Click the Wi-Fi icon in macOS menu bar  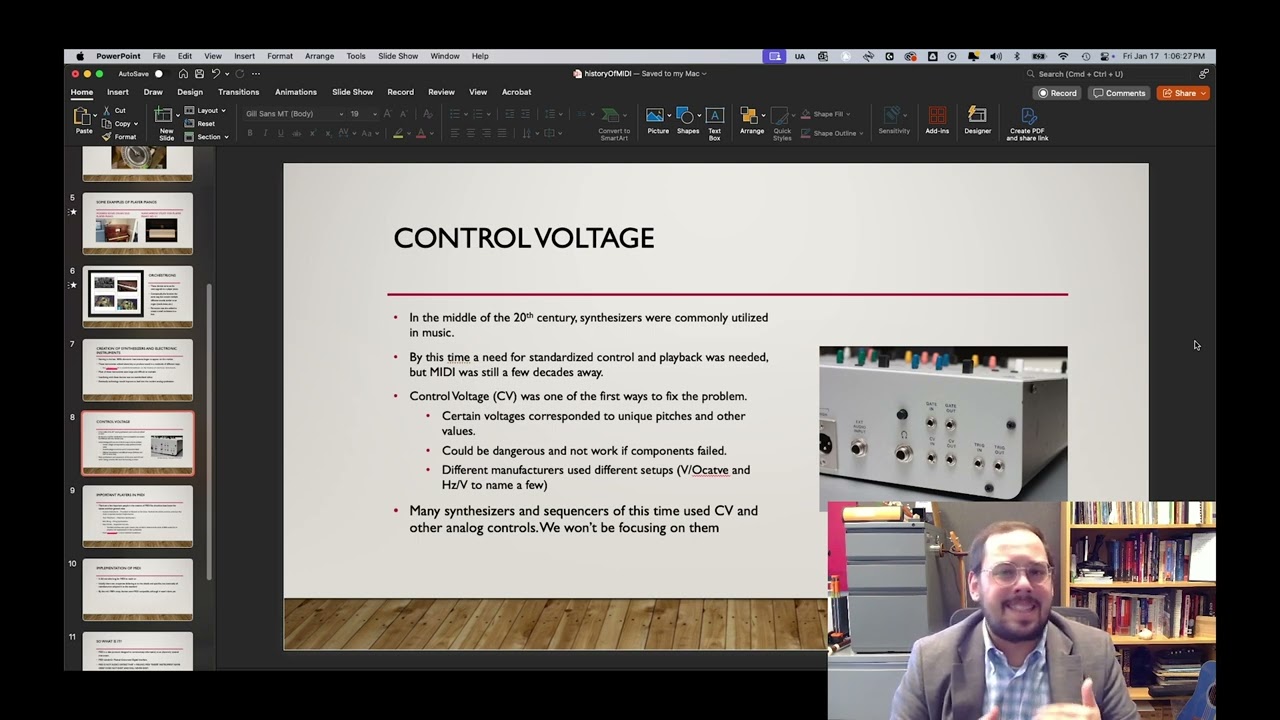tap(1063, 56)
